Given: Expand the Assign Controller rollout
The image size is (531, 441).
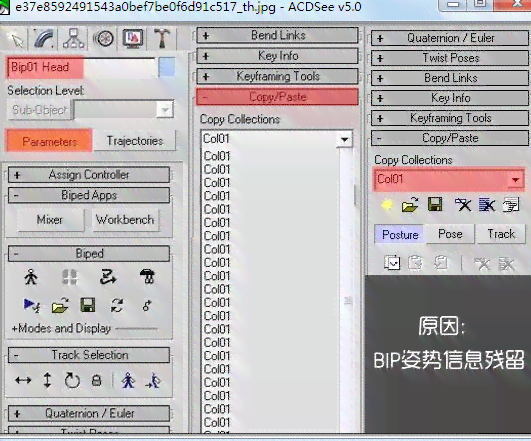Looking at the screenshot, I should [89, 175].
